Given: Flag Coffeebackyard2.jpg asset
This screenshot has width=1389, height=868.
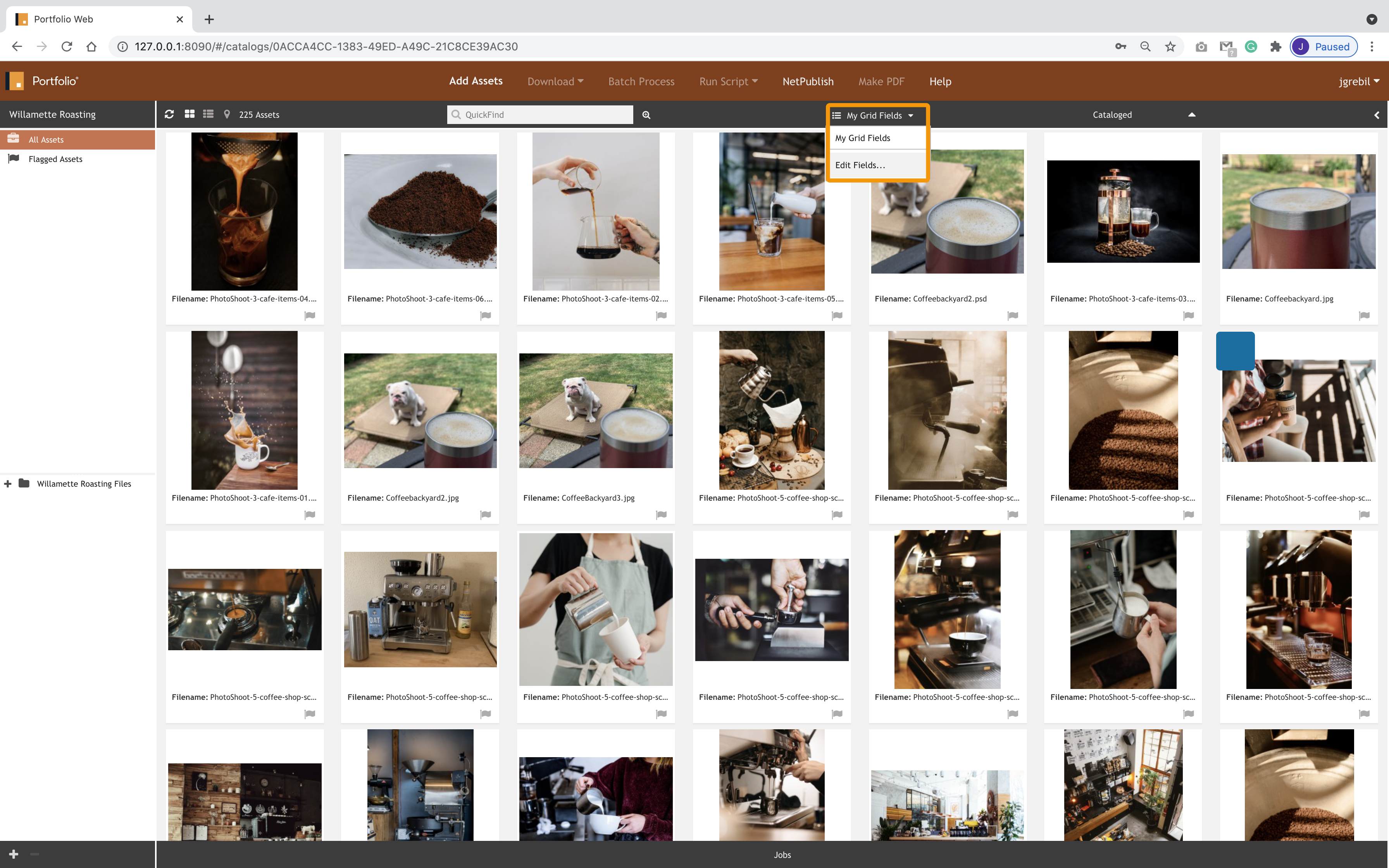Looking at the screenshot, I should click(x=486, y=514).
